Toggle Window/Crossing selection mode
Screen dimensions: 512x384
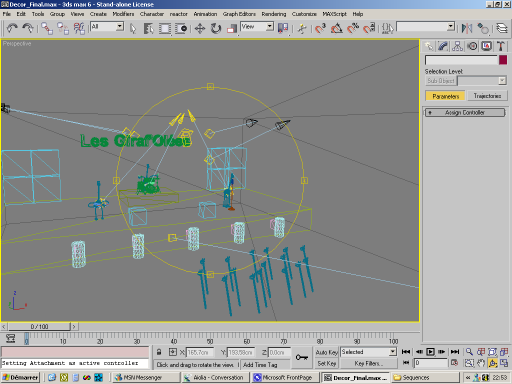181,28
